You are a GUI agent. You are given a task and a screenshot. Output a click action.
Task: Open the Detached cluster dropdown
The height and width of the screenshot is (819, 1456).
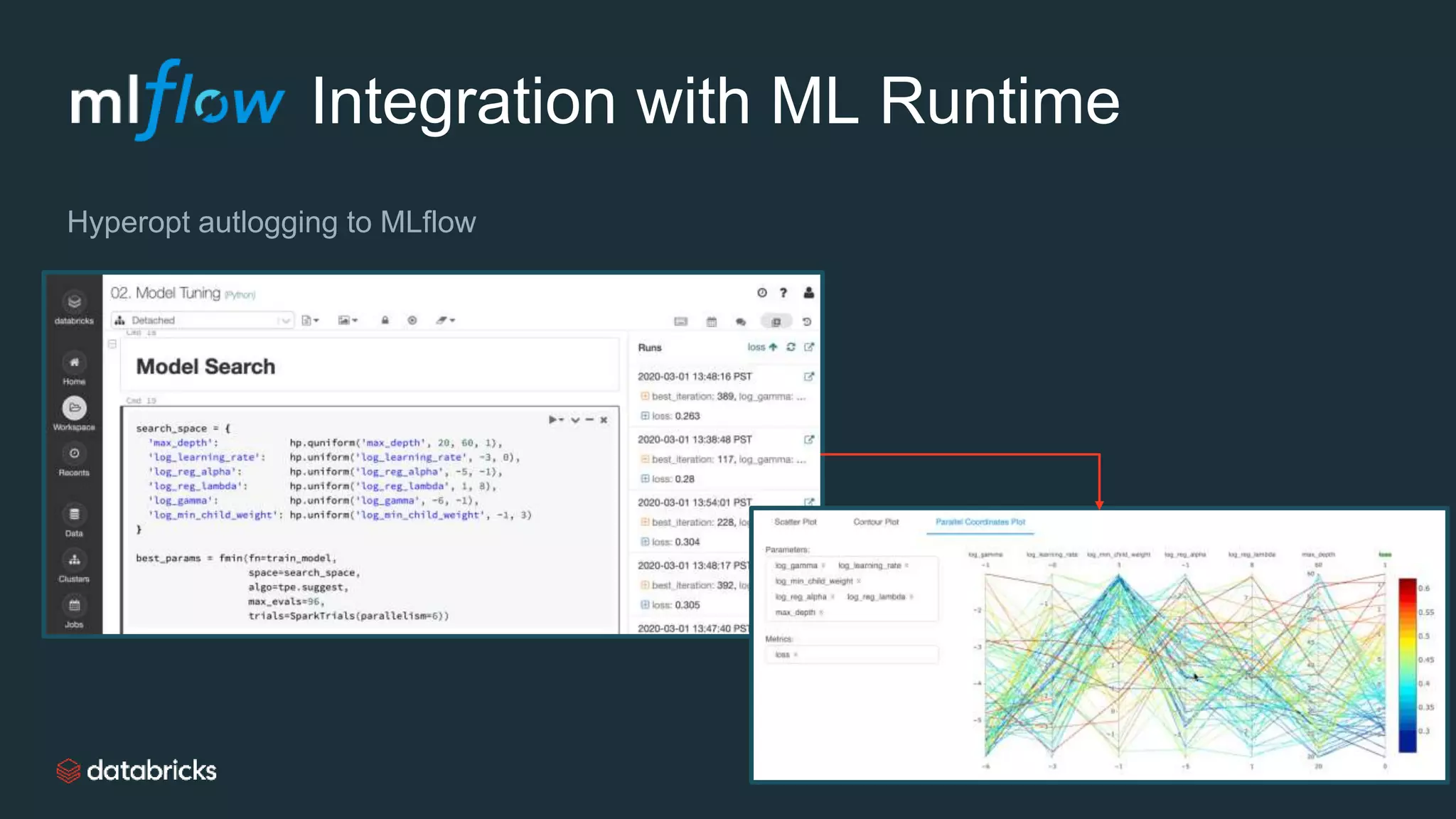click(x=202, y=321)
